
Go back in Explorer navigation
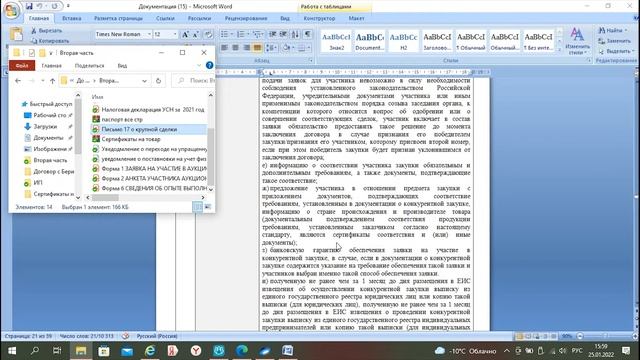tap(18, 81)
